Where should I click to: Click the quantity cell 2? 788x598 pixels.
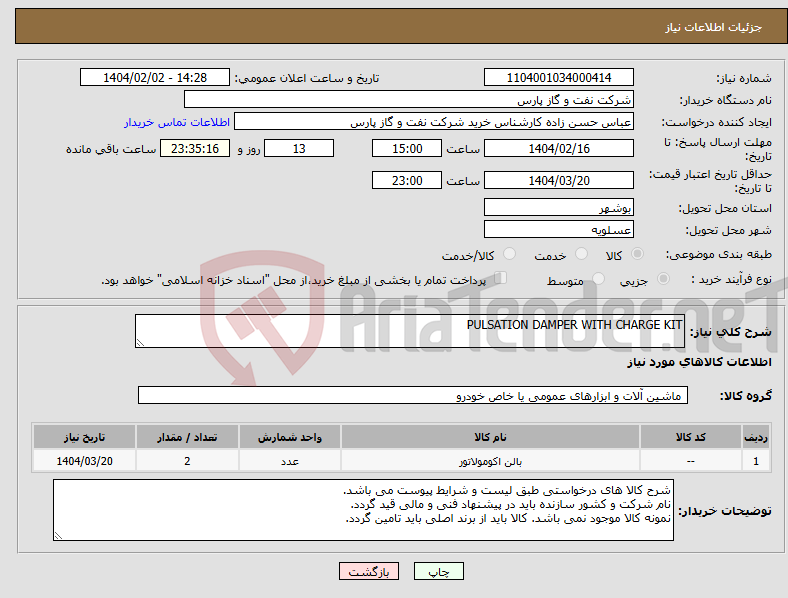point(187,461)
